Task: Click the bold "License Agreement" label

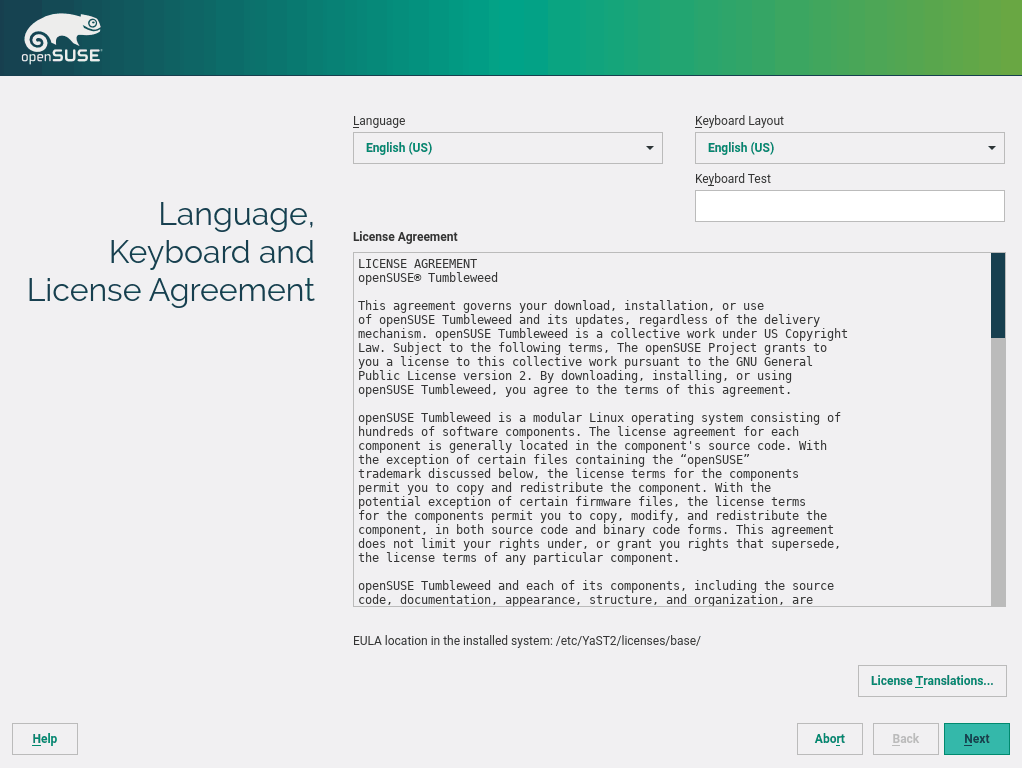Action: click(x=405, y=237)
